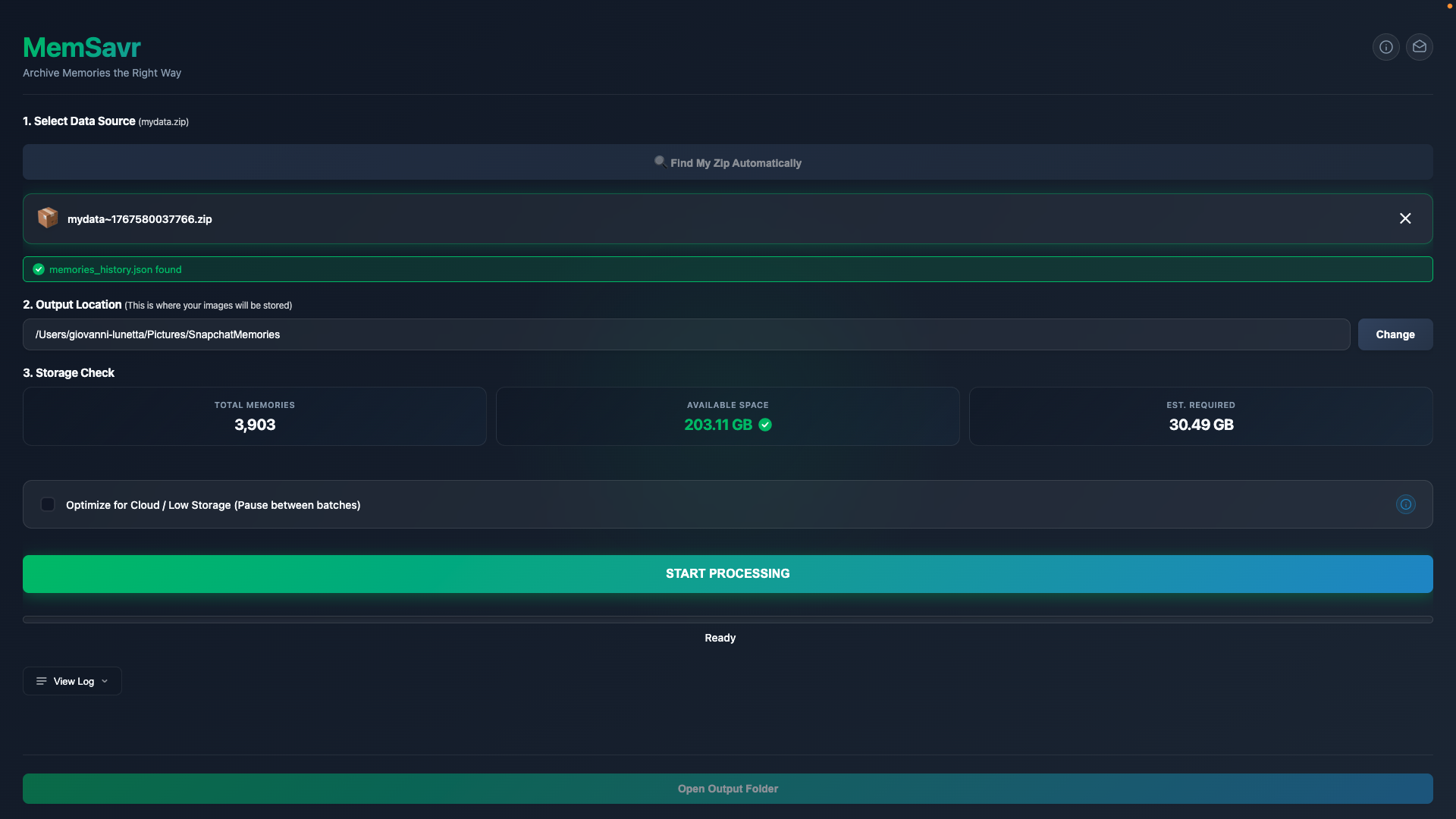The image size is (1456, 819).
Task: Click the log list icon inside the View Log button
Action: coord(42,680)
